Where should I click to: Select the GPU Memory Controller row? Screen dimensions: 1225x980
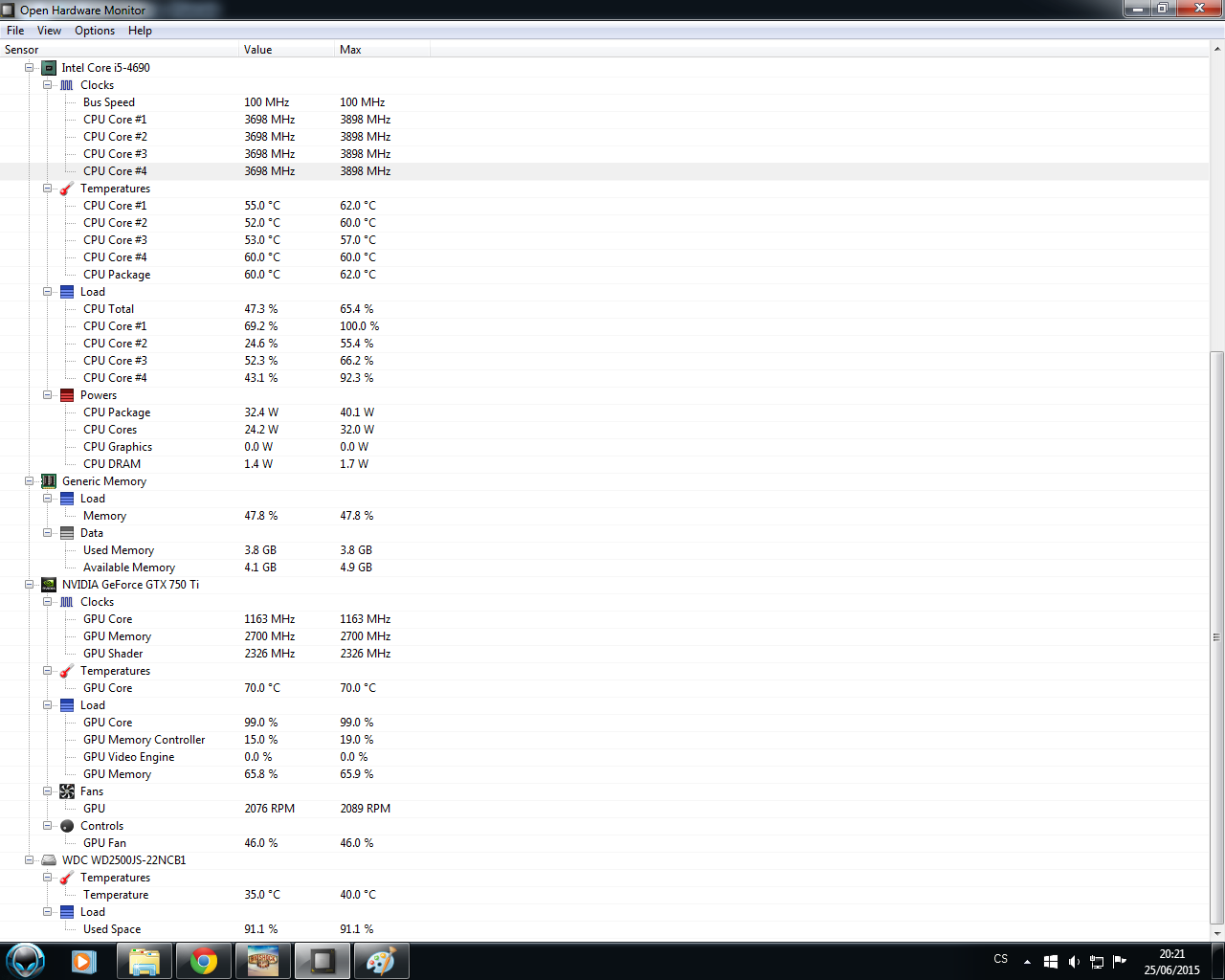[605, 740]
